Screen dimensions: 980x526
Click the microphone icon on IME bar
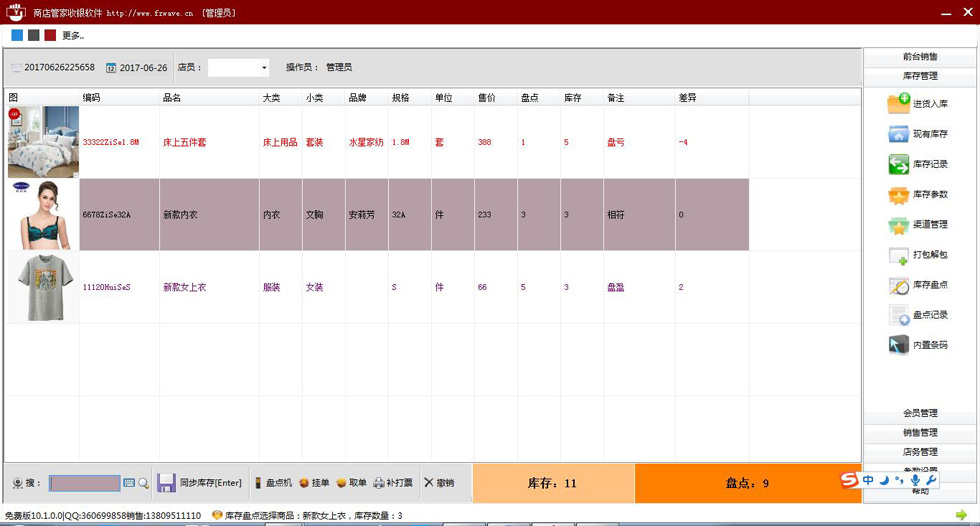coord(915,480)
